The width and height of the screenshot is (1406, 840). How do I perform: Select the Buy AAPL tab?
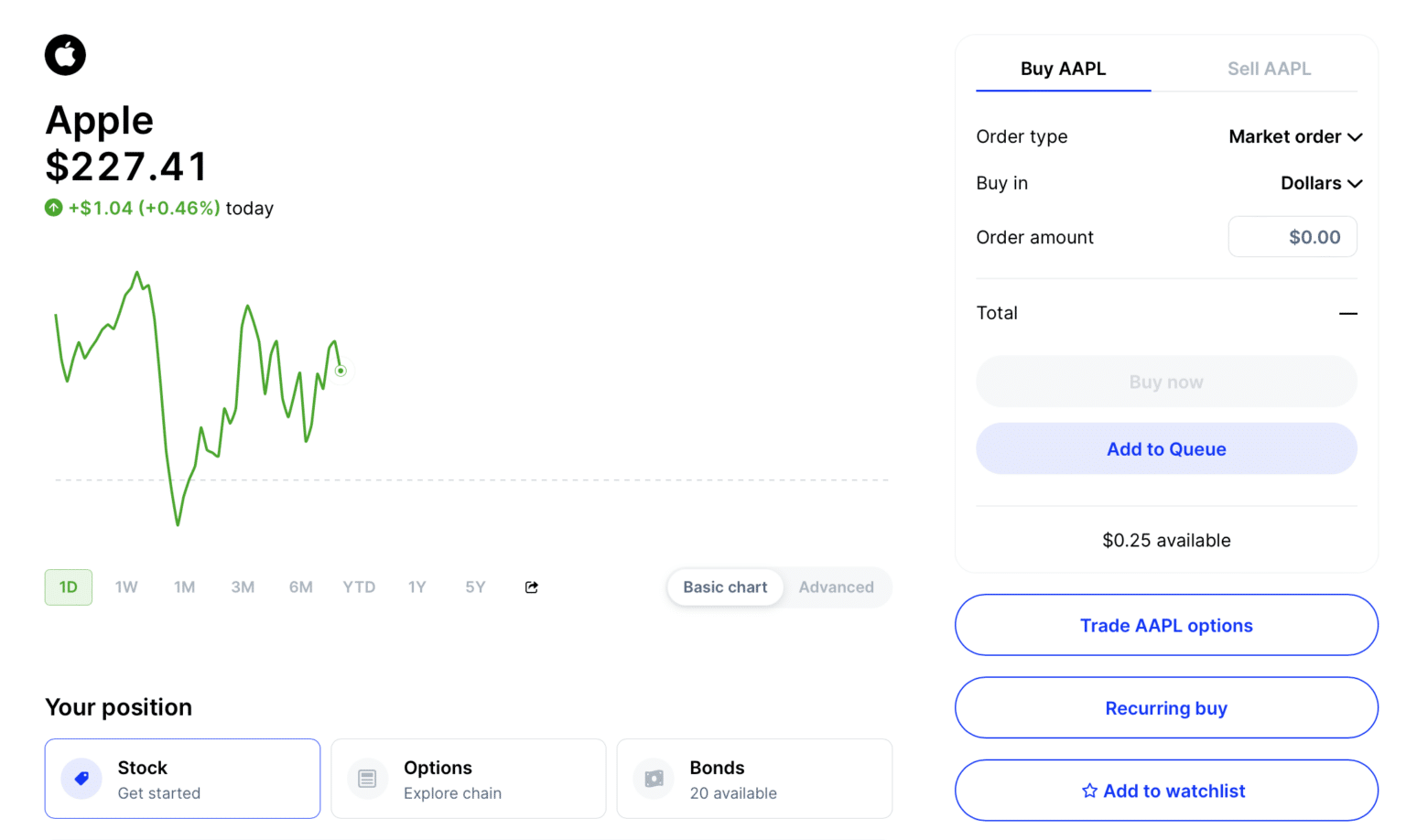click(x=1063, y=68)
